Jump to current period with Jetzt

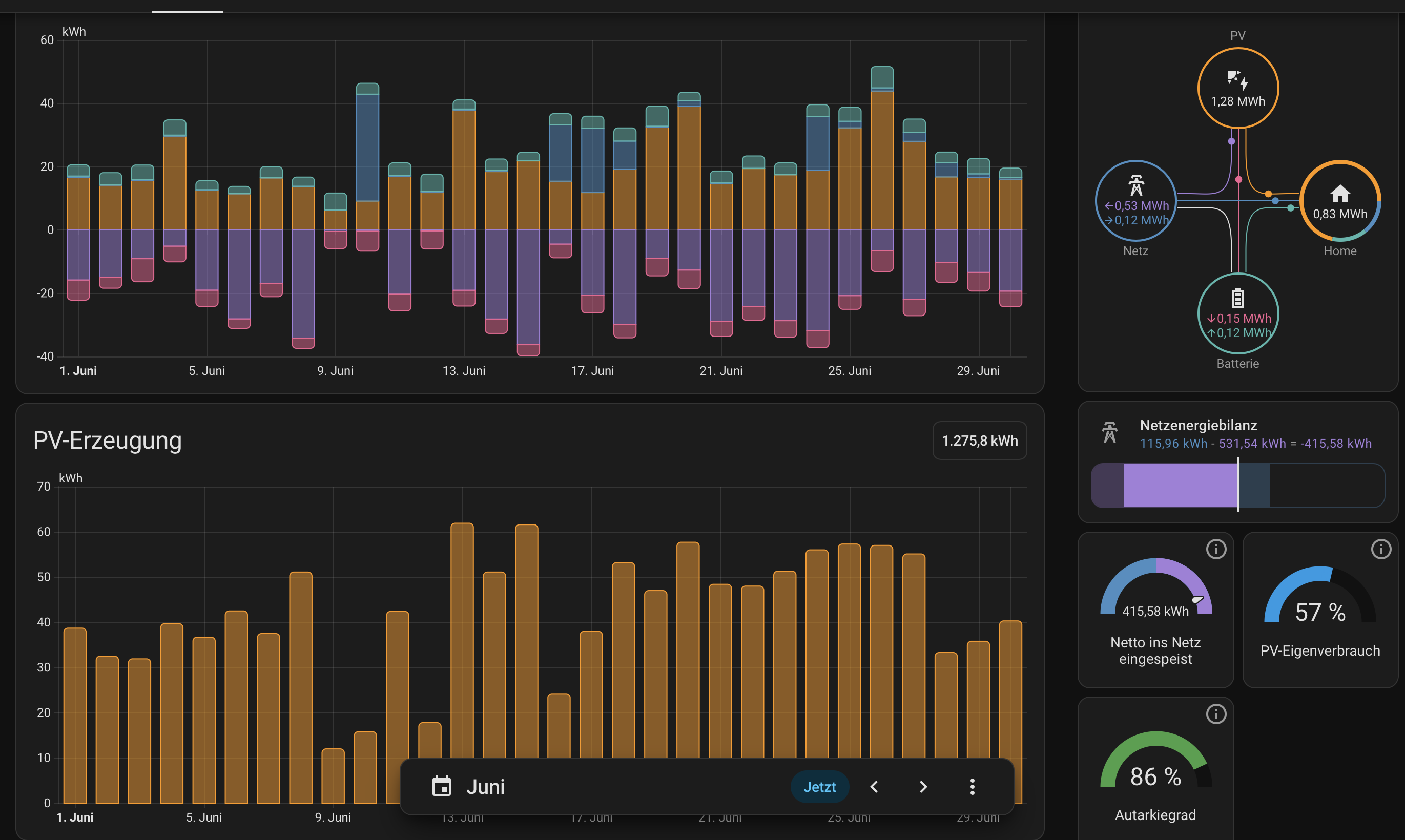pos(819,787)
